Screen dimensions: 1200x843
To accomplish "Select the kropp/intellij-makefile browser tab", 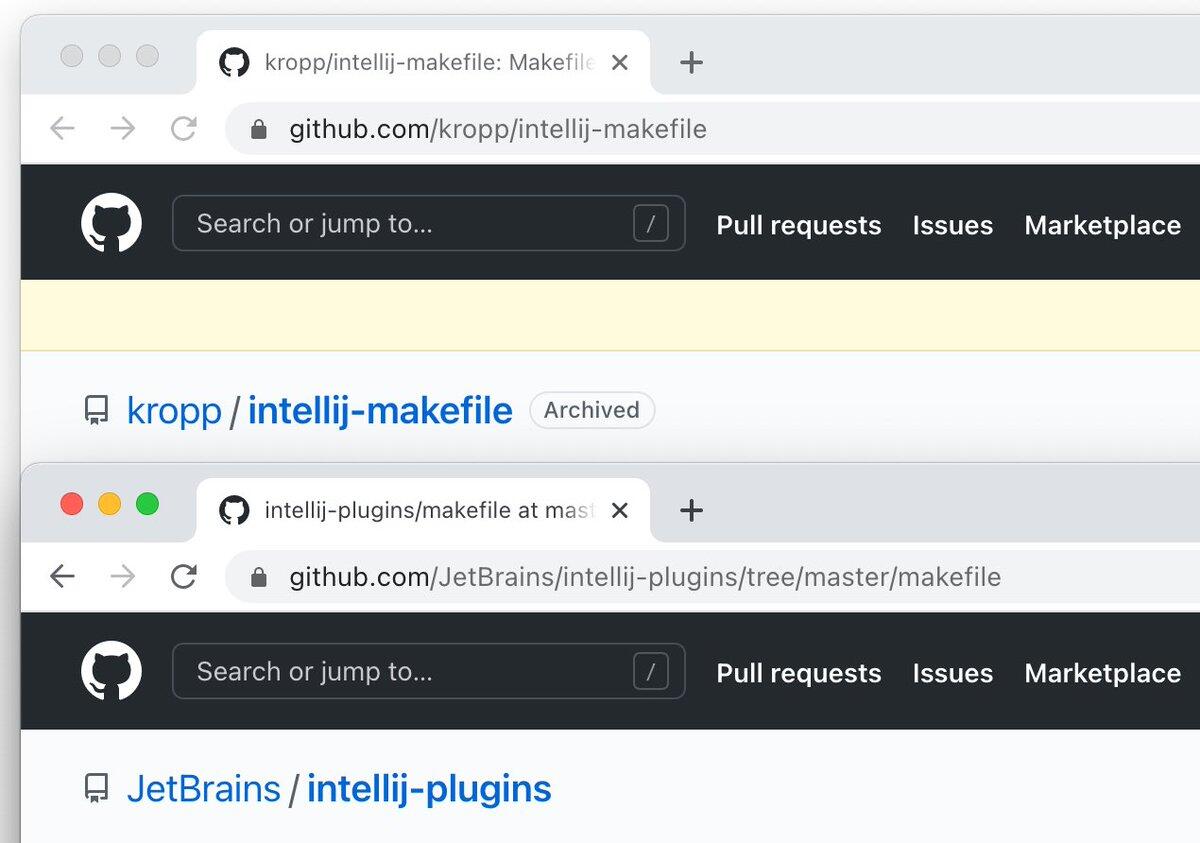I will (x=420, y=63).
